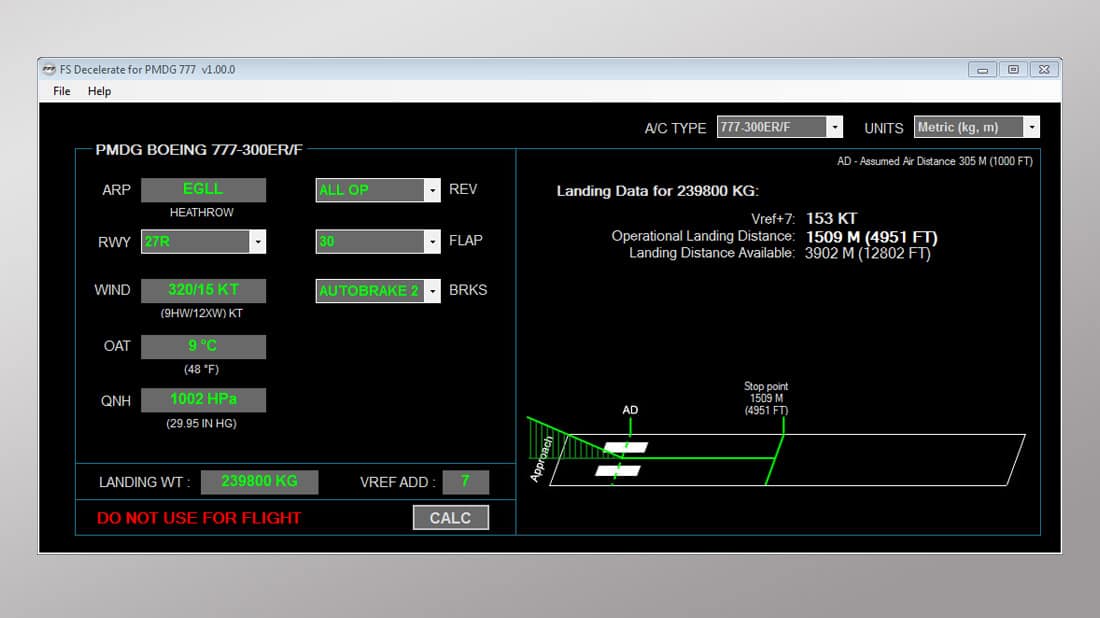Viewport: 1100px width, 618px height.
Task: Select the VREF ADD field
Action: coord(465,482)
